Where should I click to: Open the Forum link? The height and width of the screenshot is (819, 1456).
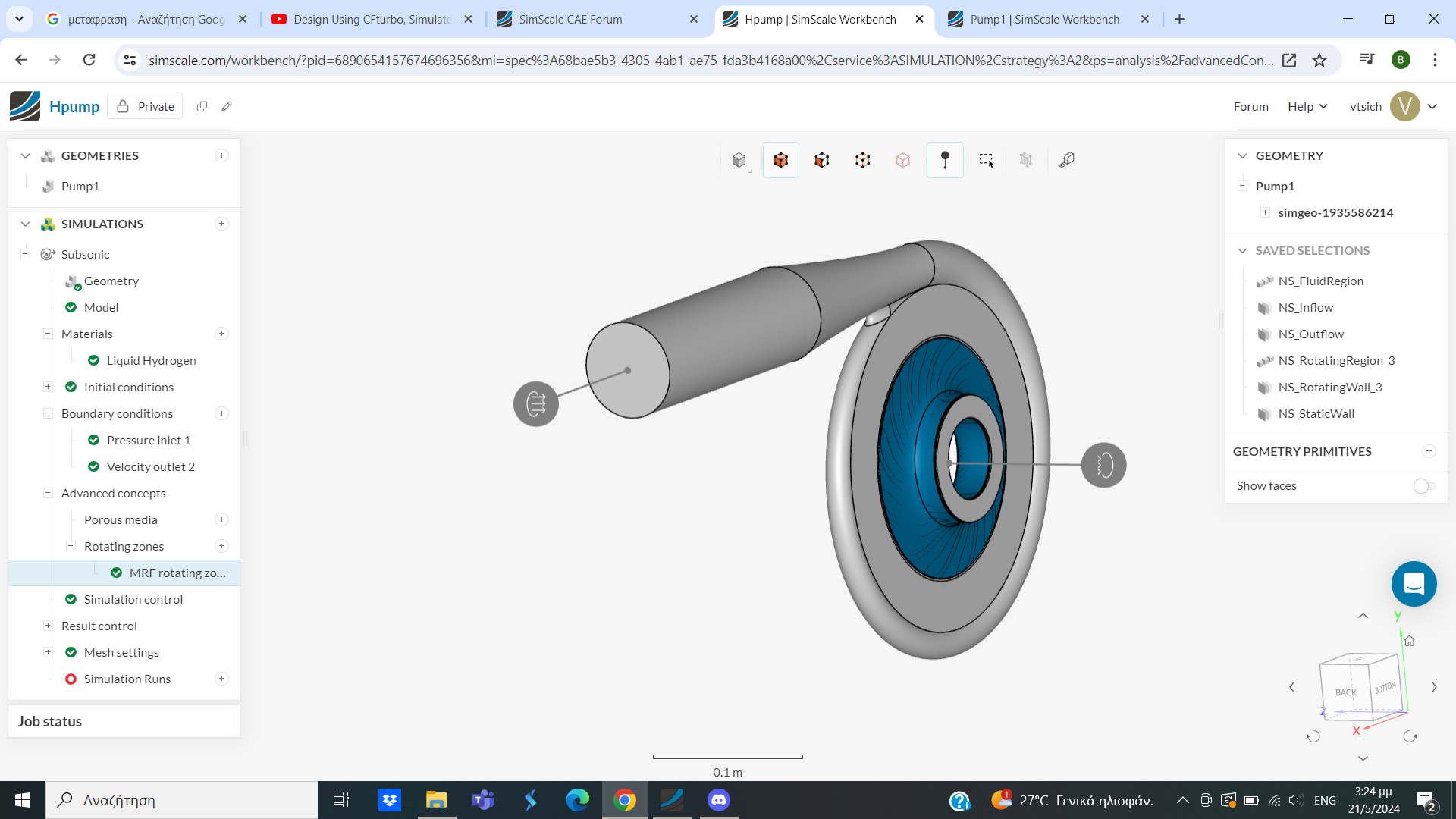click(x=1250, y=106)
